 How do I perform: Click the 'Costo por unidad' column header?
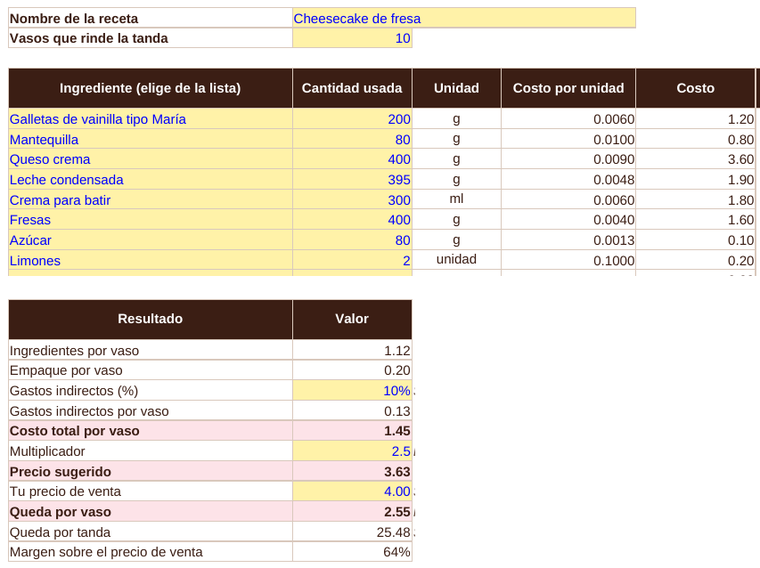point(568,88)
